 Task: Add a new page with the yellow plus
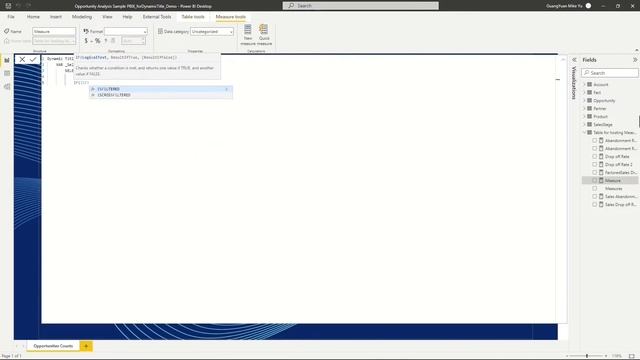86,346
